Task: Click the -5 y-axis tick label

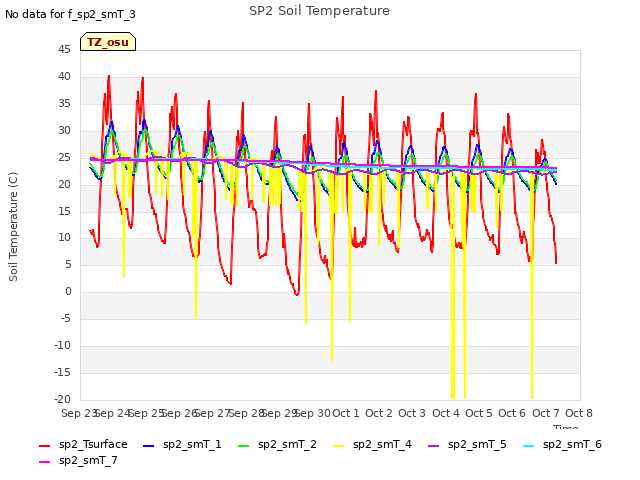Action: click(66, 319)
